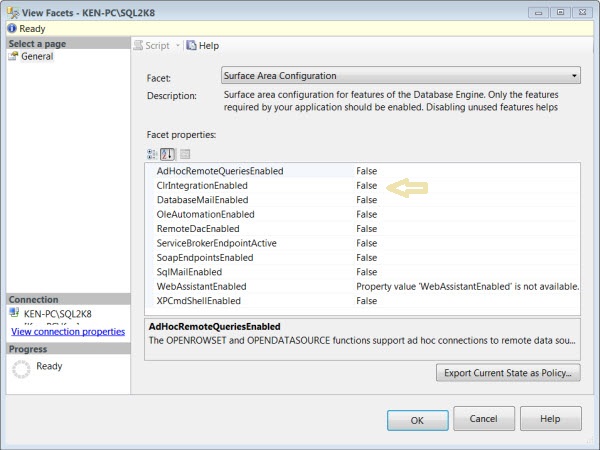Click the Ready information icon
Viewport: 600px width, 450px height.
12,28
